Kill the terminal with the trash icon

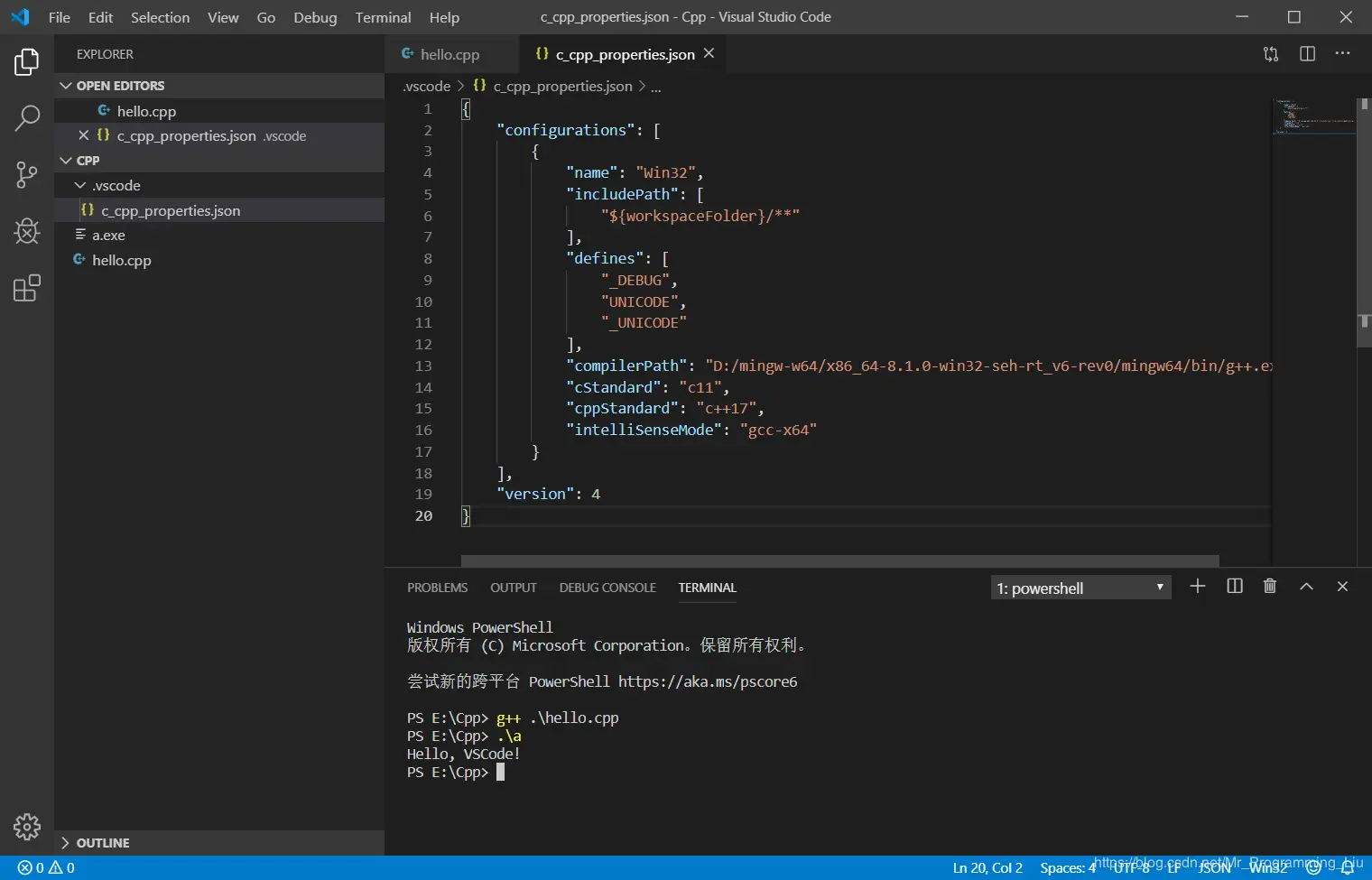point(1270,587)
